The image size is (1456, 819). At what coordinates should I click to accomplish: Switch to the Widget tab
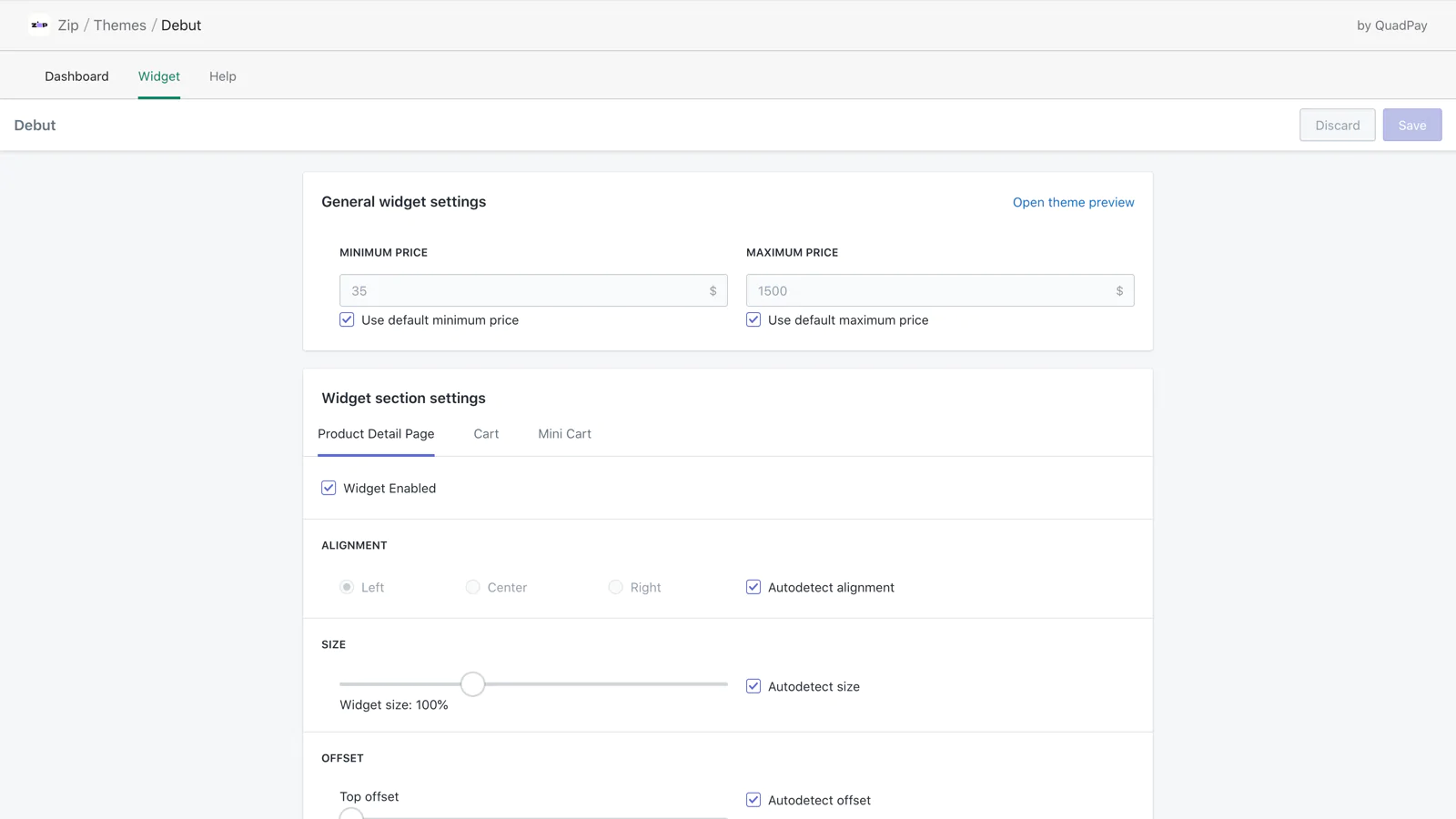click(159, 76)
